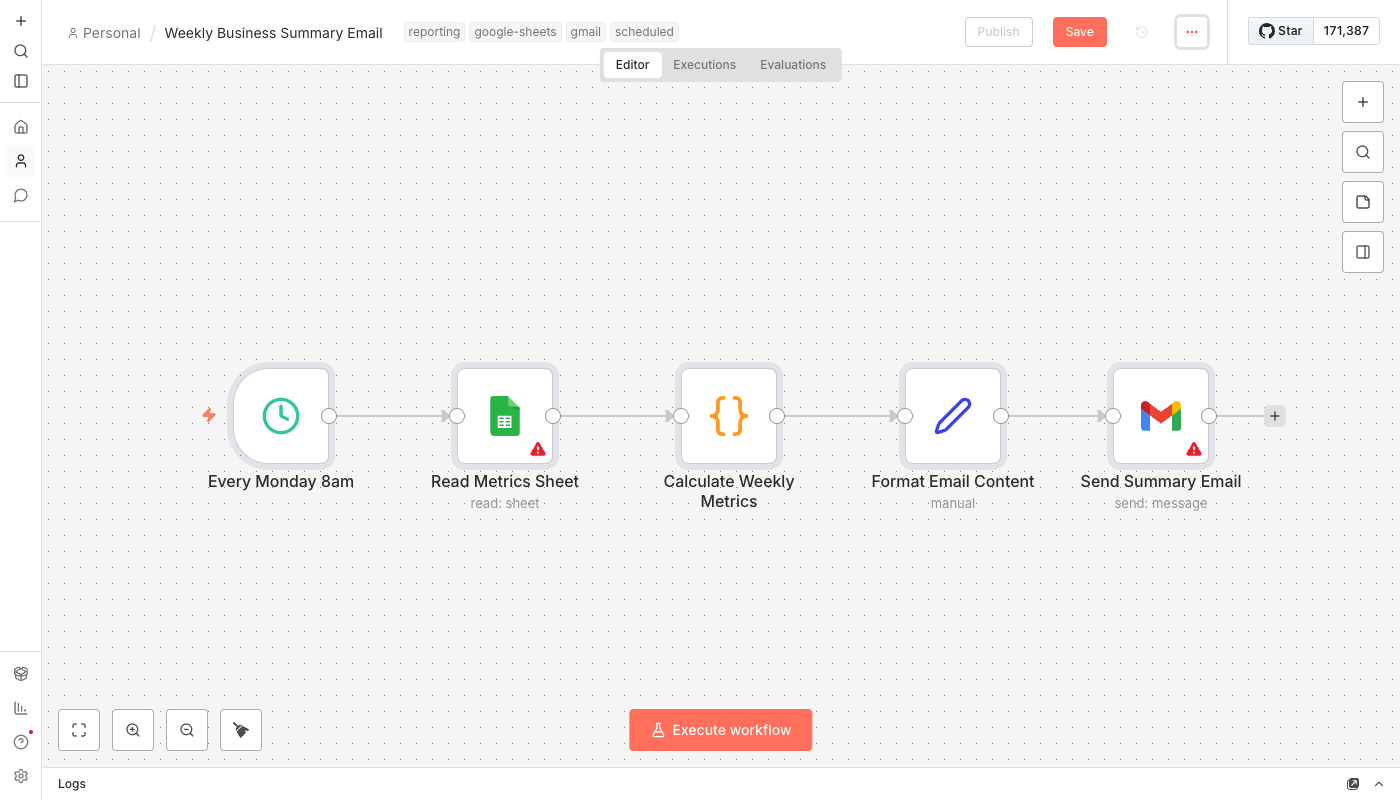
Task: Fit workflow to view
Action: click(79, 730)
